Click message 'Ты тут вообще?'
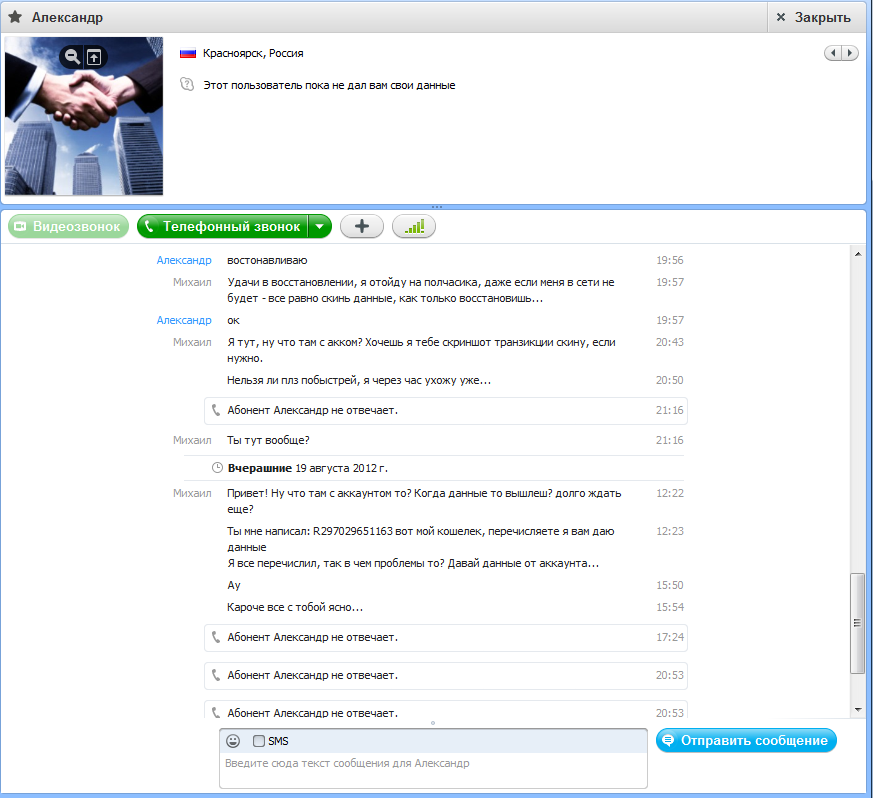The image size is (873, 798). tap(268, 440)
